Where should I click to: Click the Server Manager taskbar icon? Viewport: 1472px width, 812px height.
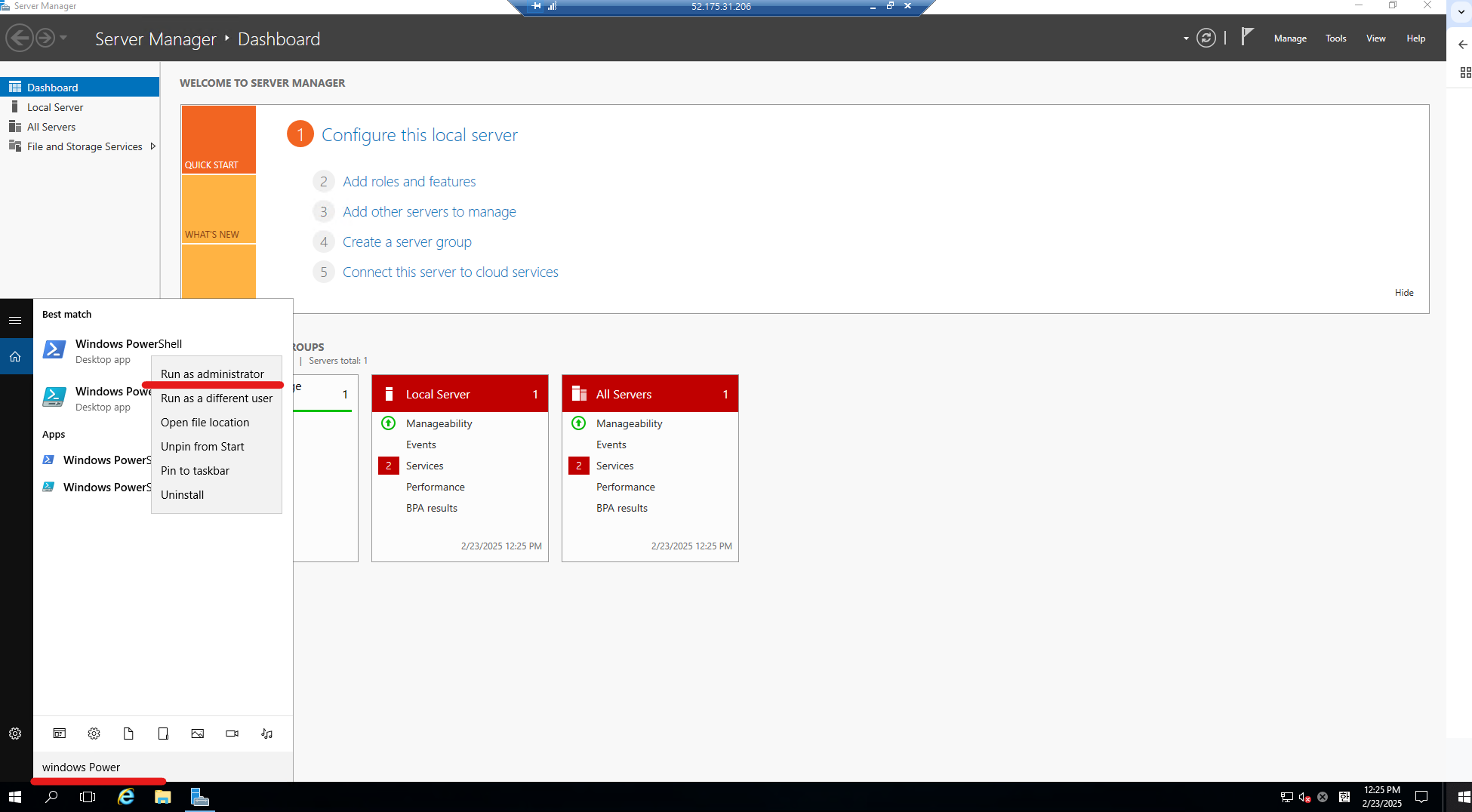coord(200,797)
